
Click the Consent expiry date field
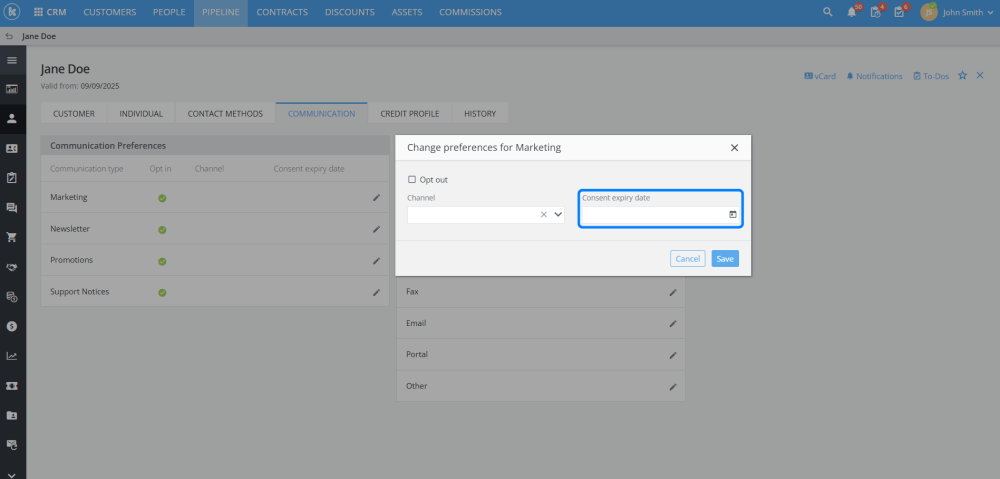654,214
